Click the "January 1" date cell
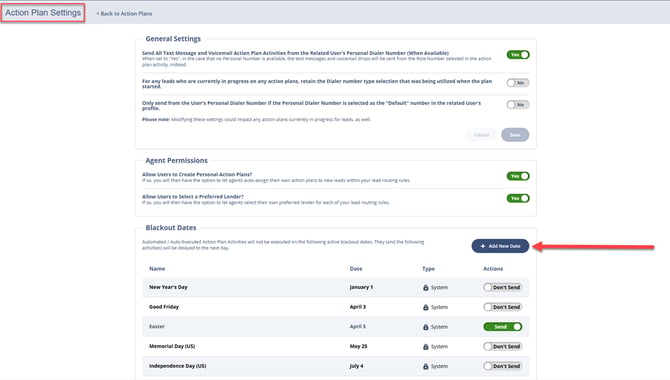 pyautogui.click(x=361, y=287)
